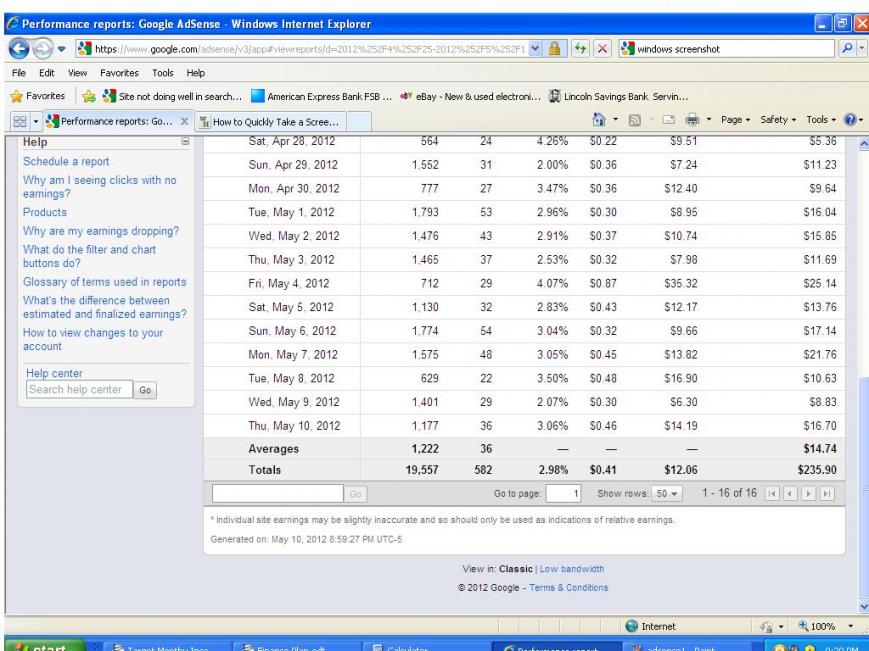
Task: Open 'Why am I seeing clicks with no earnings?'
Action: pyautogui.click(x=100, y=187)
